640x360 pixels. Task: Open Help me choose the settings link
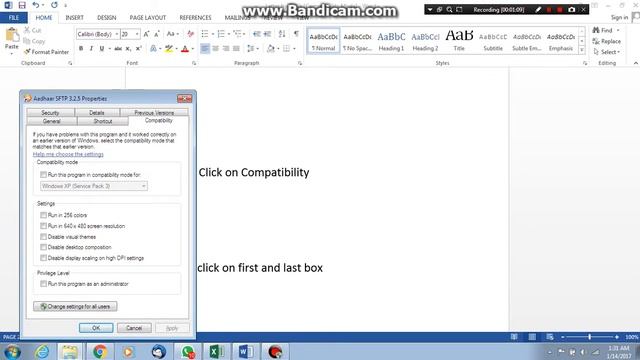click(x=68, y=154)
